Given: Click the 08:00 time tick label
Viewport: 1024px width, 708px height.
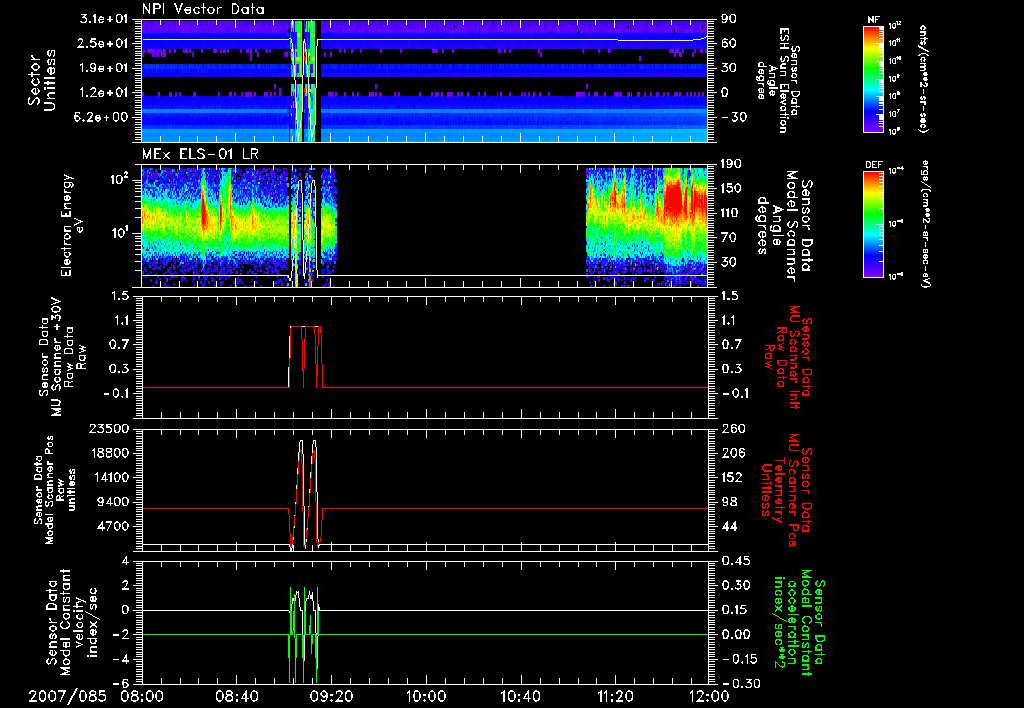Looking at the screenshot, I should tap(142, 696).
